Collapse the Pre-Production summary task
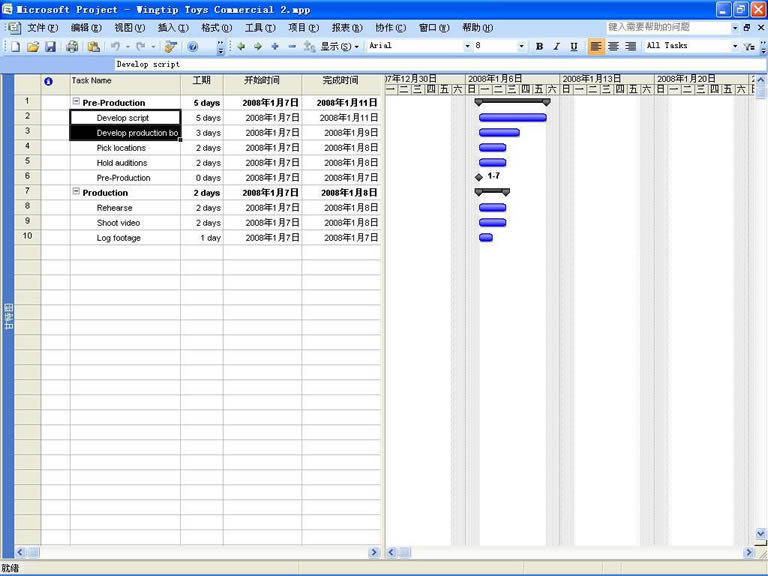 (x=76, y=101)
